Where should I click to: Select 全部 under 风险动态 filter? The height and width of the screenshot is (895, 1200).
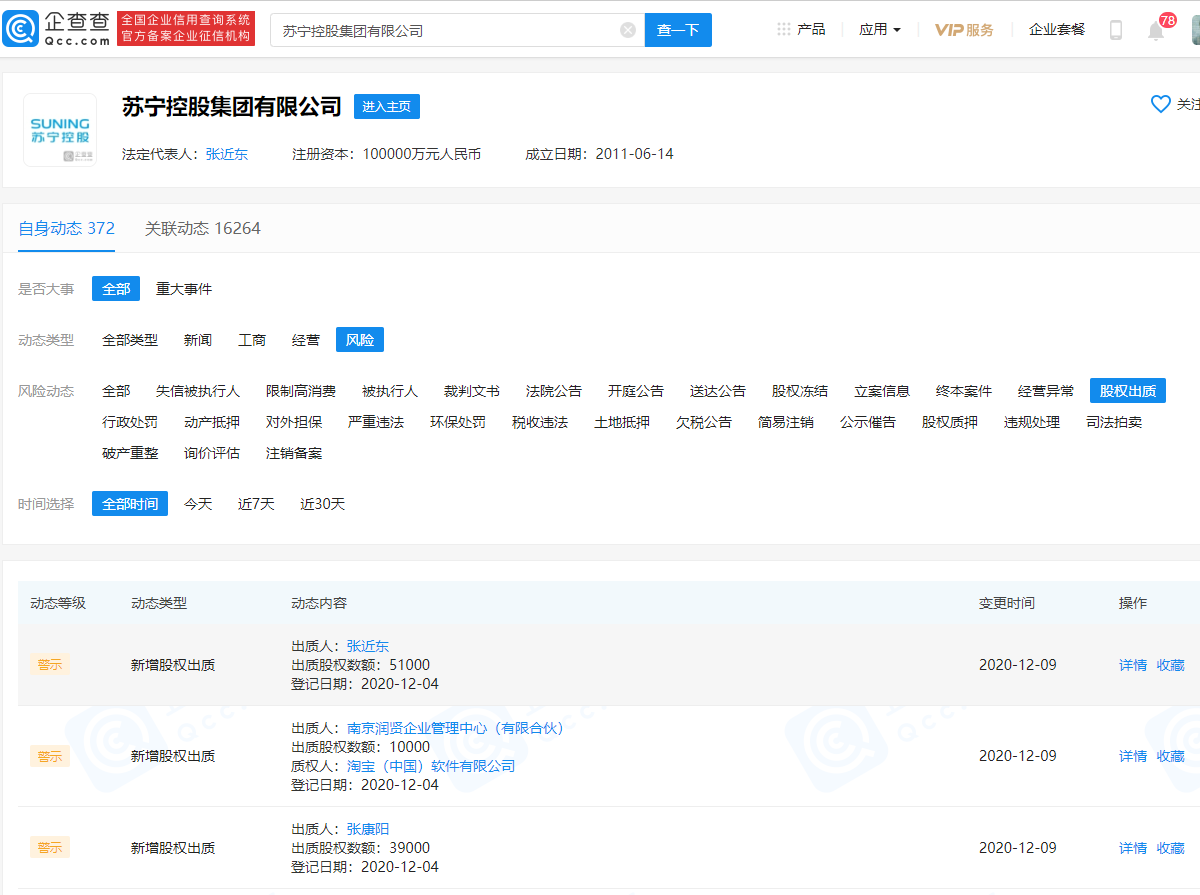pos(116,391)
